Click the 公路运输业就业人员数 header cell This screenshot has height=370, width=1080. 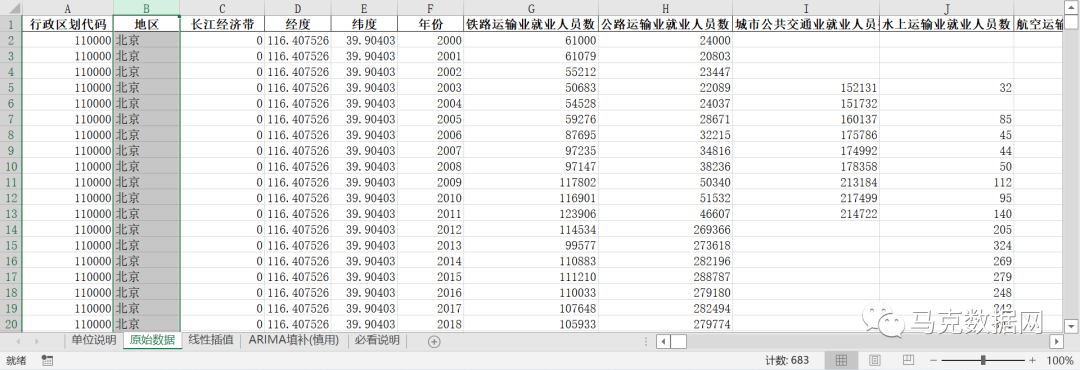point(665,24)
